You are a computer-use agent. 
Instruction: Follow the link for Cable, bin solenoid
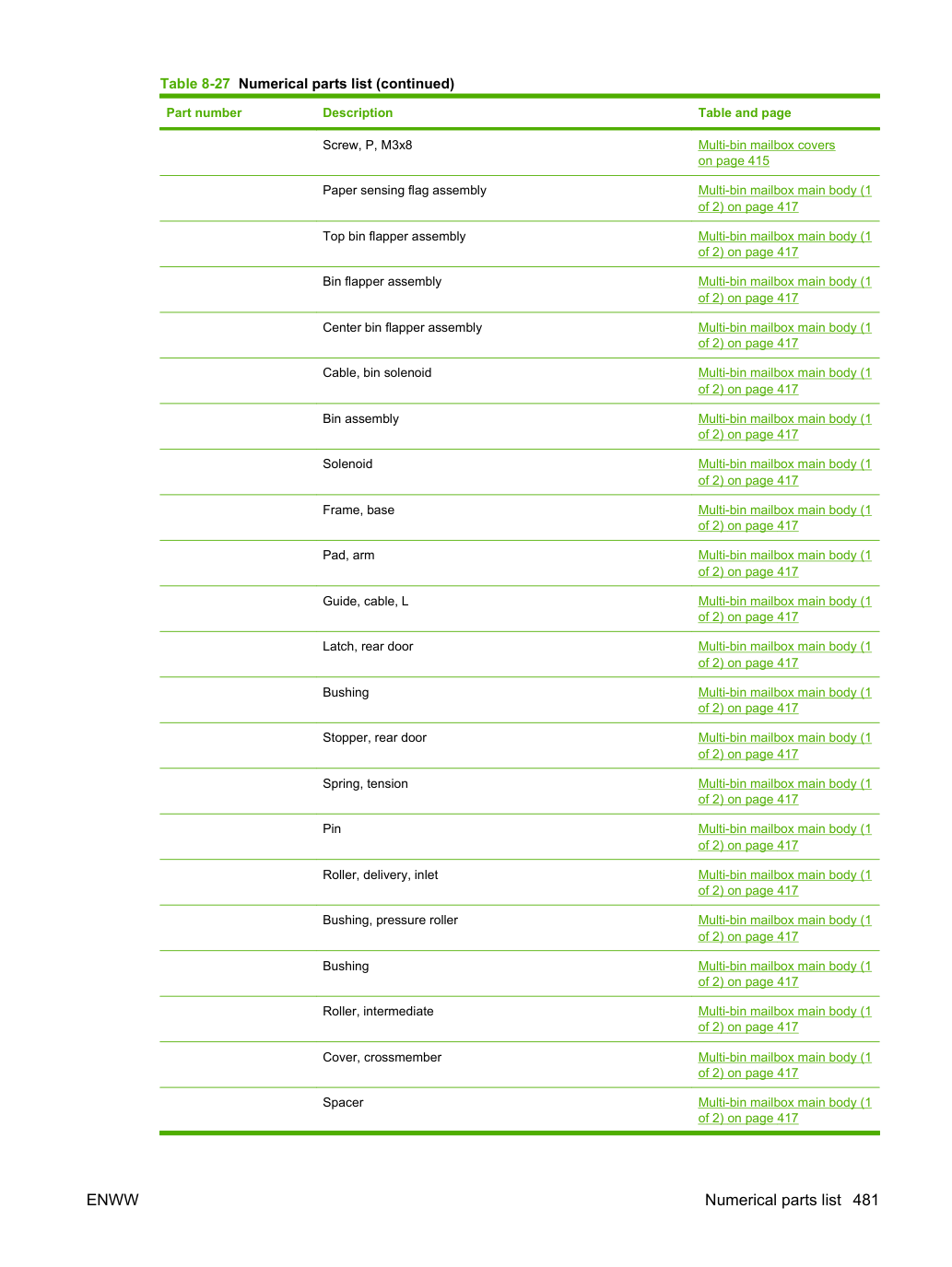(x=784, y=381)
